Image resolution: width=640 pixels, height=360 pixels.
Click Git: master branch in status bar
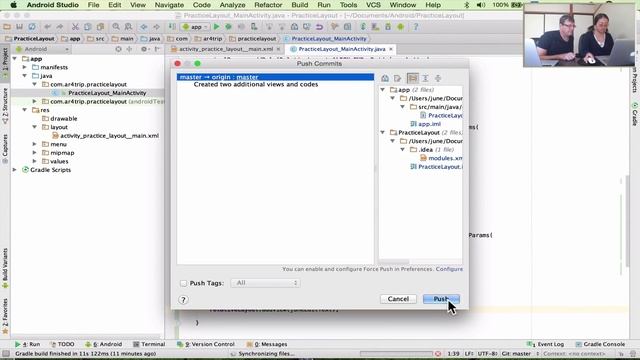point(516,354)
